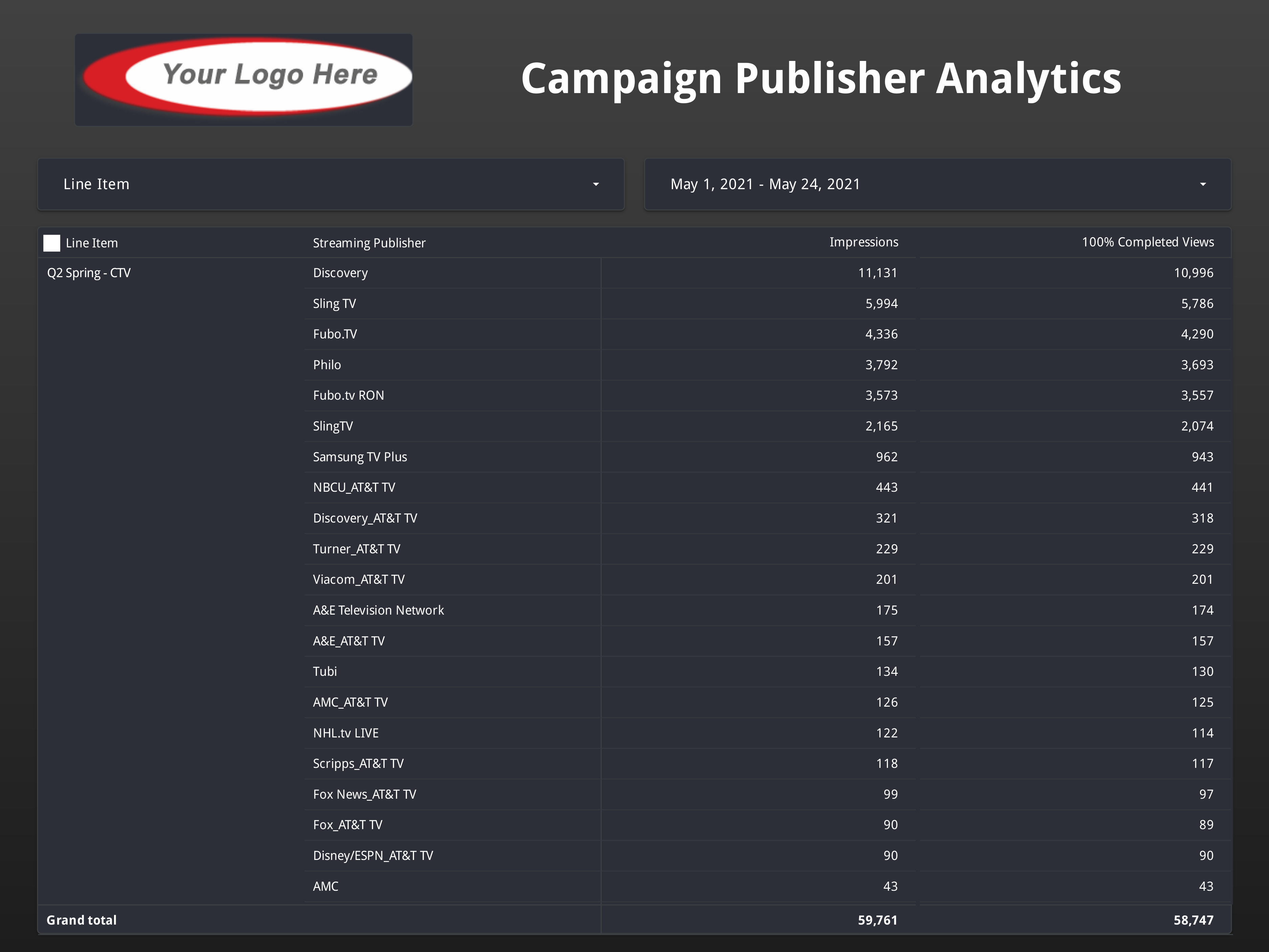Click Grand total completed views 58,747
Viewport: 1269px width, 952px height.
tap(1193, 920)
